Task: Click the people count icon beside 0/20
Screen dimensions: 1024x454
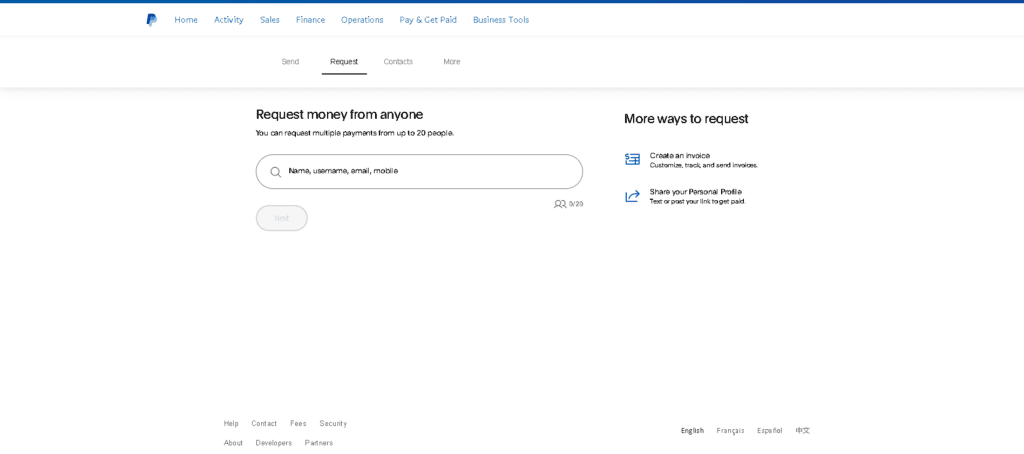Action: 560,204
